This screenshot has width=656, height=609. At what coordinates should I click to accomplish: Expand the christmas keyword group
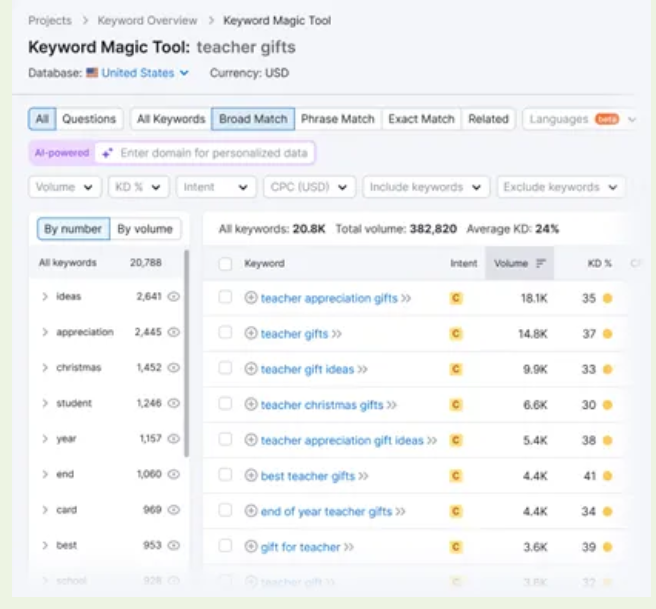point(45,368)
